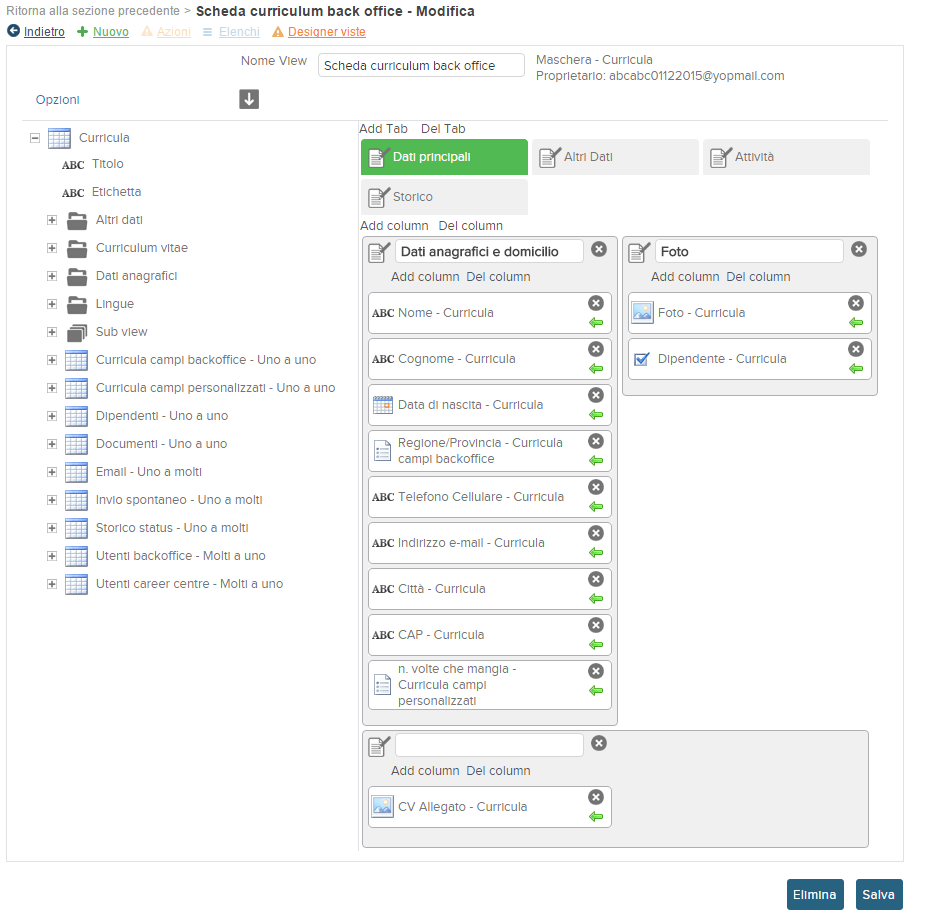
Task: Expand the Curriculum vitae folder
Action: (x=52, y=248)
